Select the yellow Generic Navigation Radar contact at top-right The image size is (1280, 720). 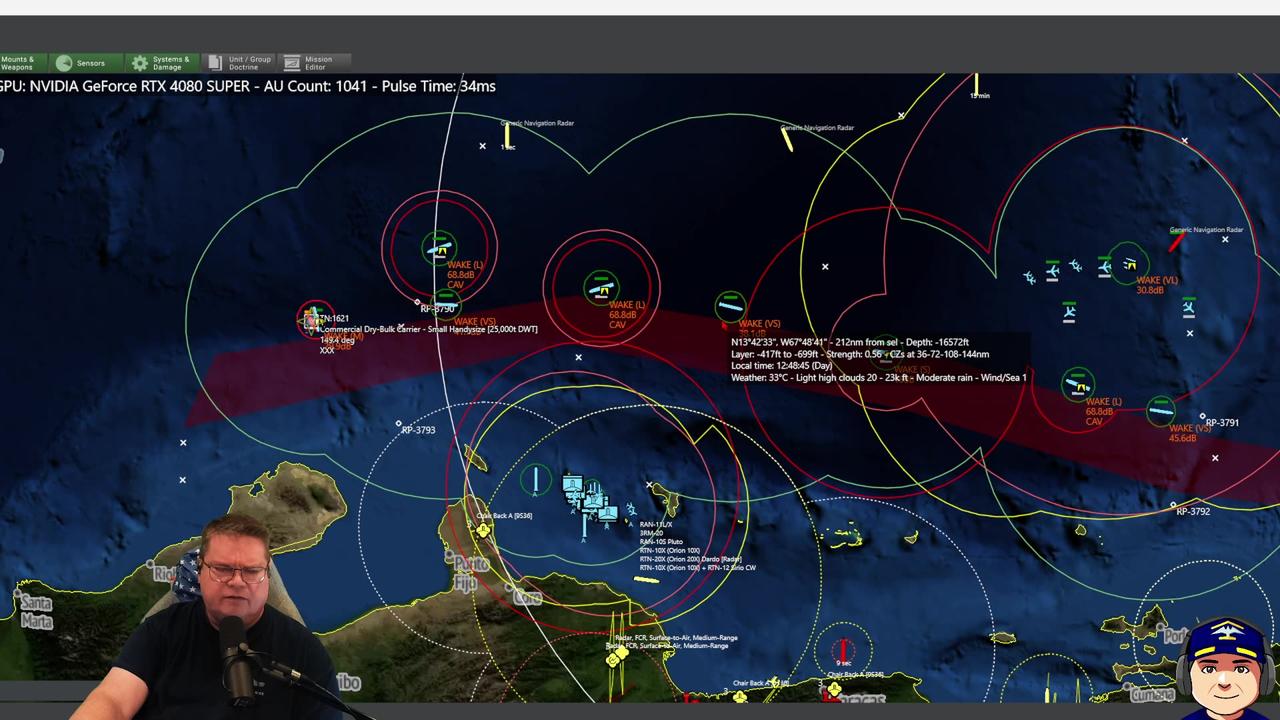click(x=788, y=141)
